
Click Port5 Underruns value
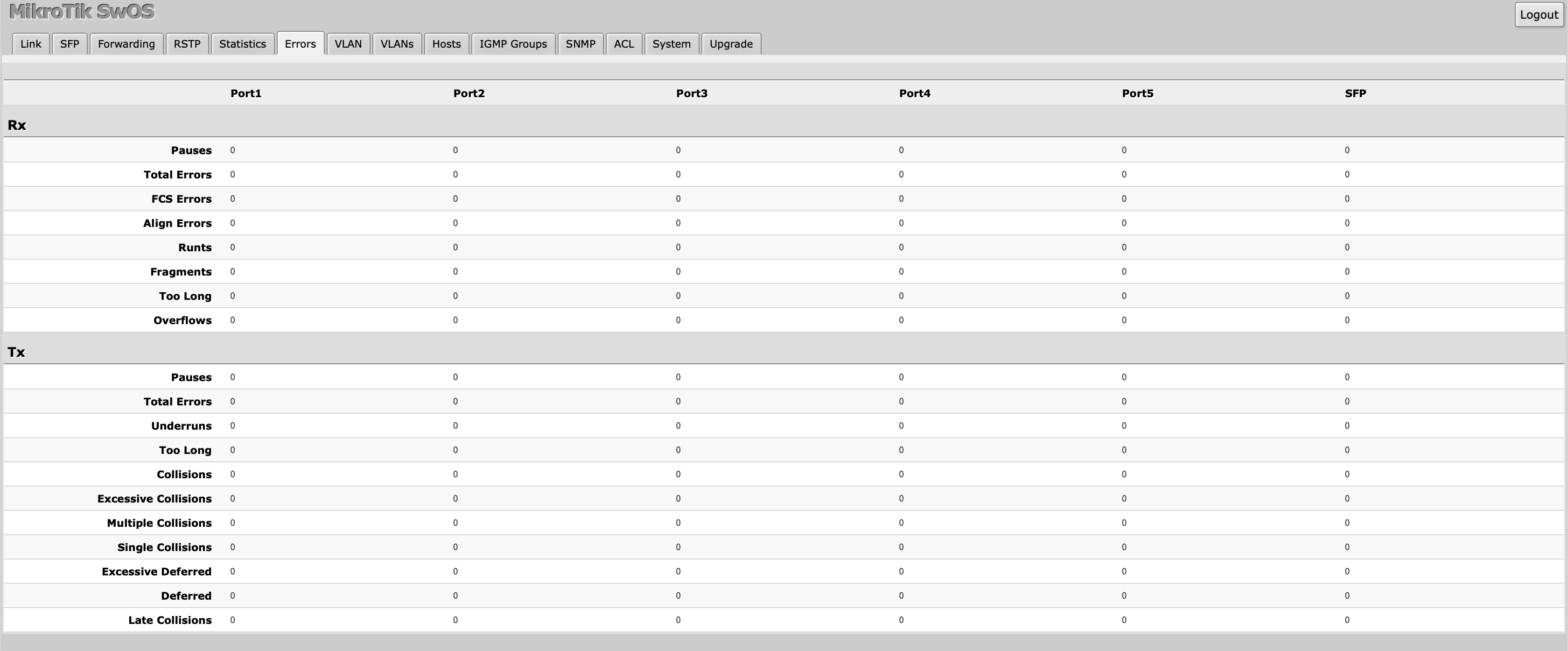pos(1124,426)
